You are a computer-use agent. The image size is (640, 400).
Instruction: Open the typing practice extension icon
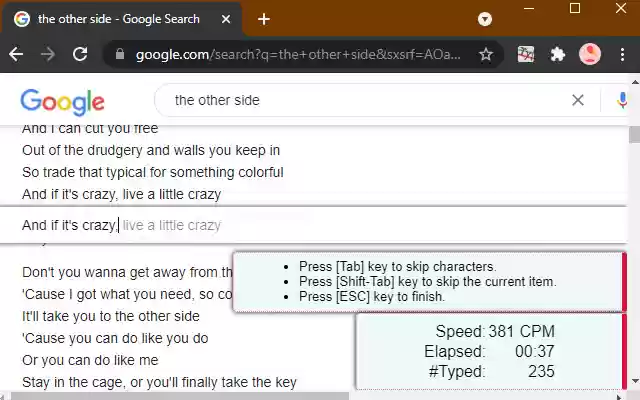point(526,54)
